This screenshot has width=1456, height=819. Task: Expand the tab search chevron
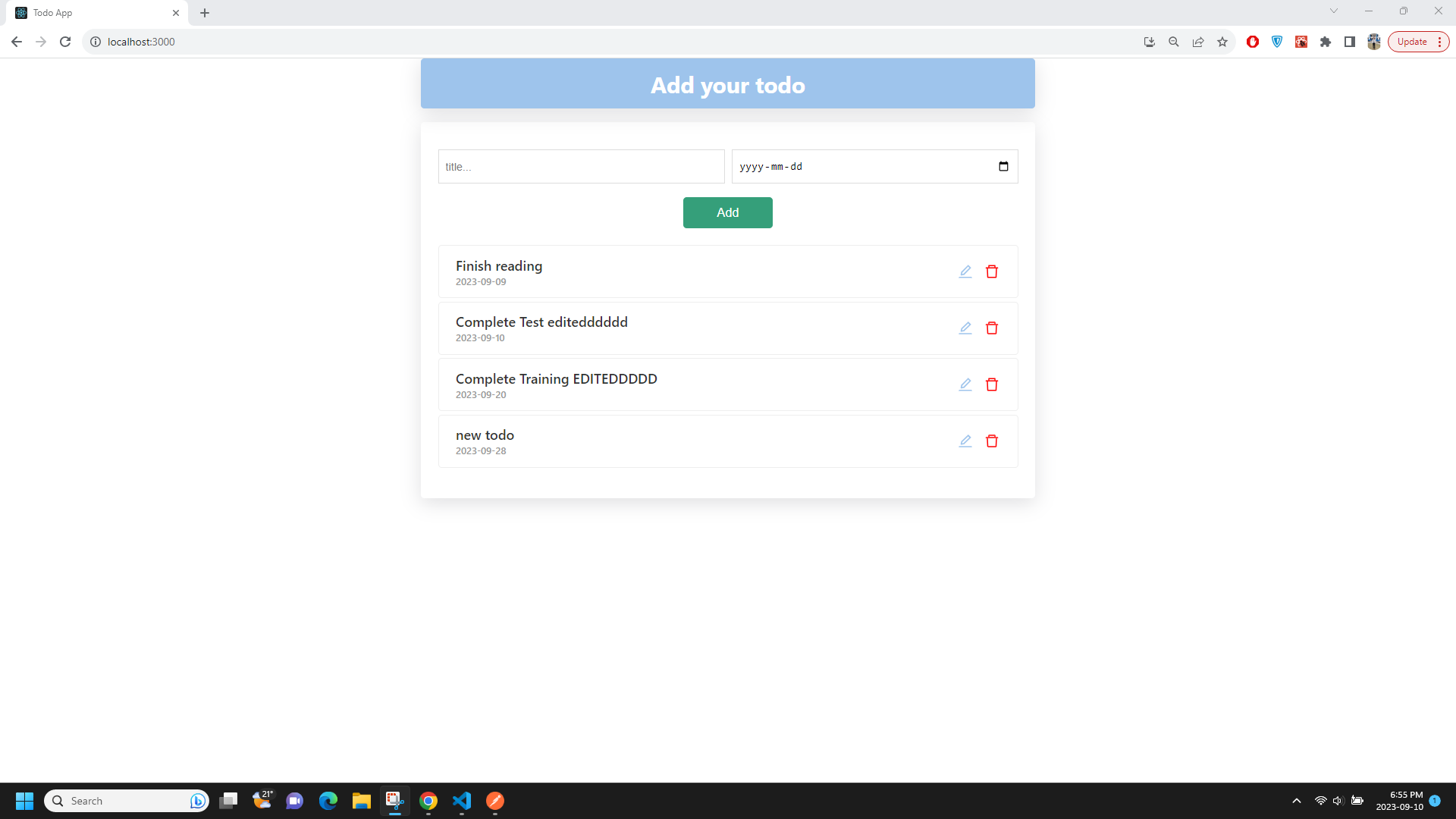tap(1333, 11)
